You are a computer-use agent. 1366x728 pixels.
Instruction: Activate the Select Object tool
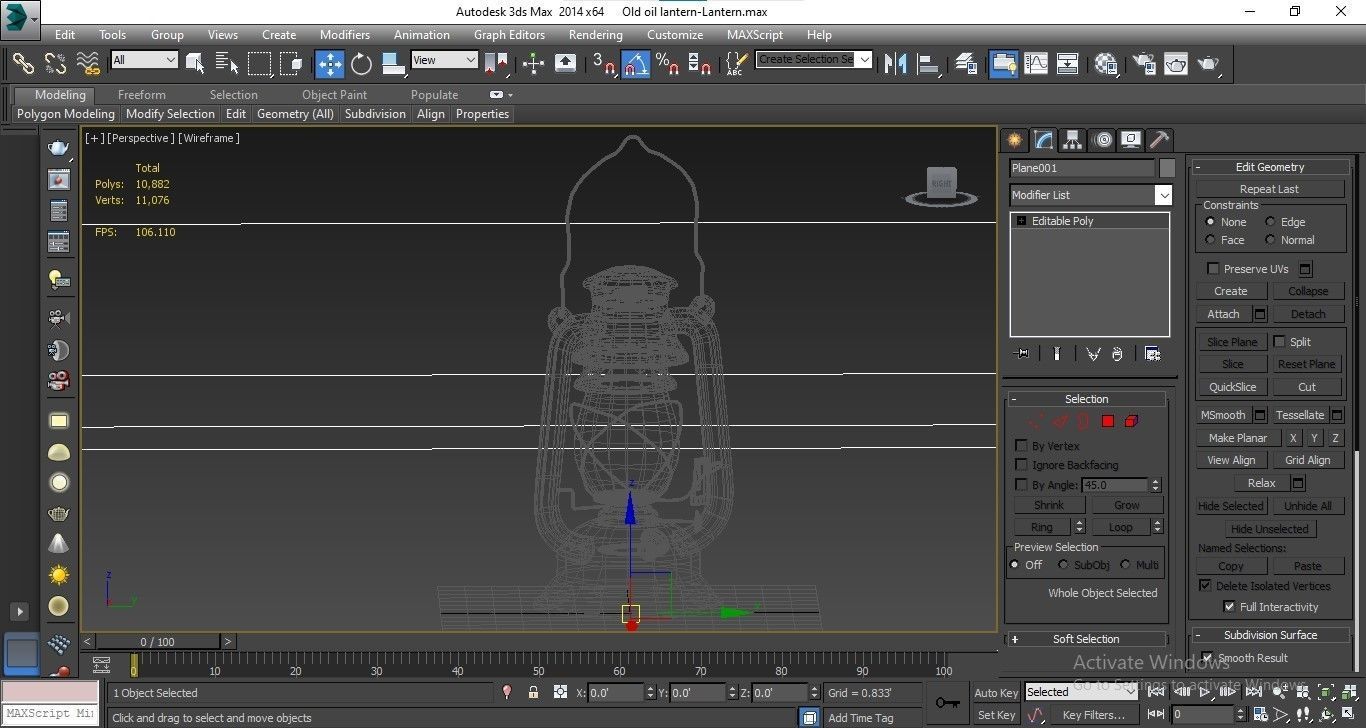(195, 63)
